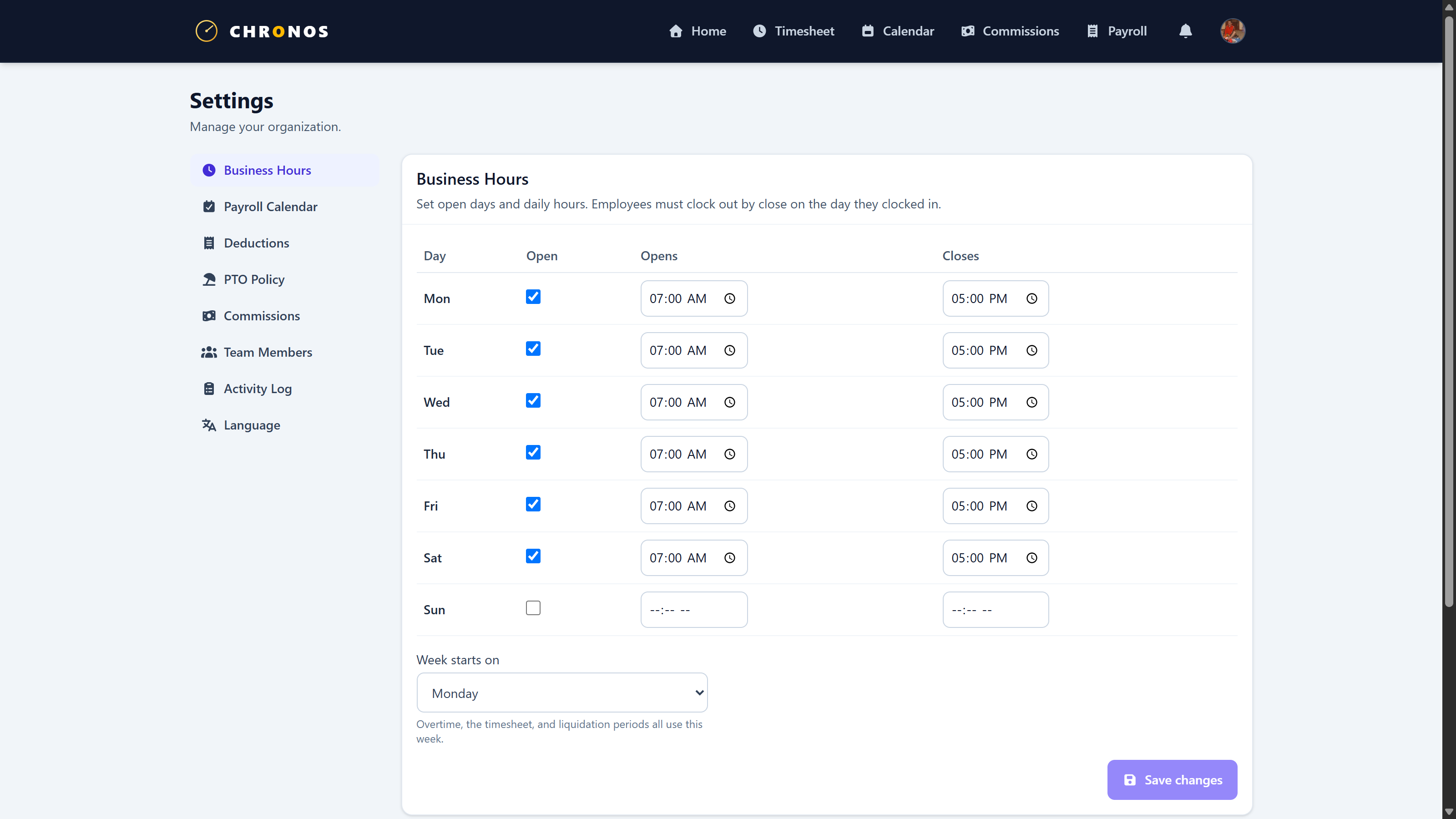This screenshot has height=819, width=1456.
Task: Click the Sunday closes time field
Action: (996, 610)
